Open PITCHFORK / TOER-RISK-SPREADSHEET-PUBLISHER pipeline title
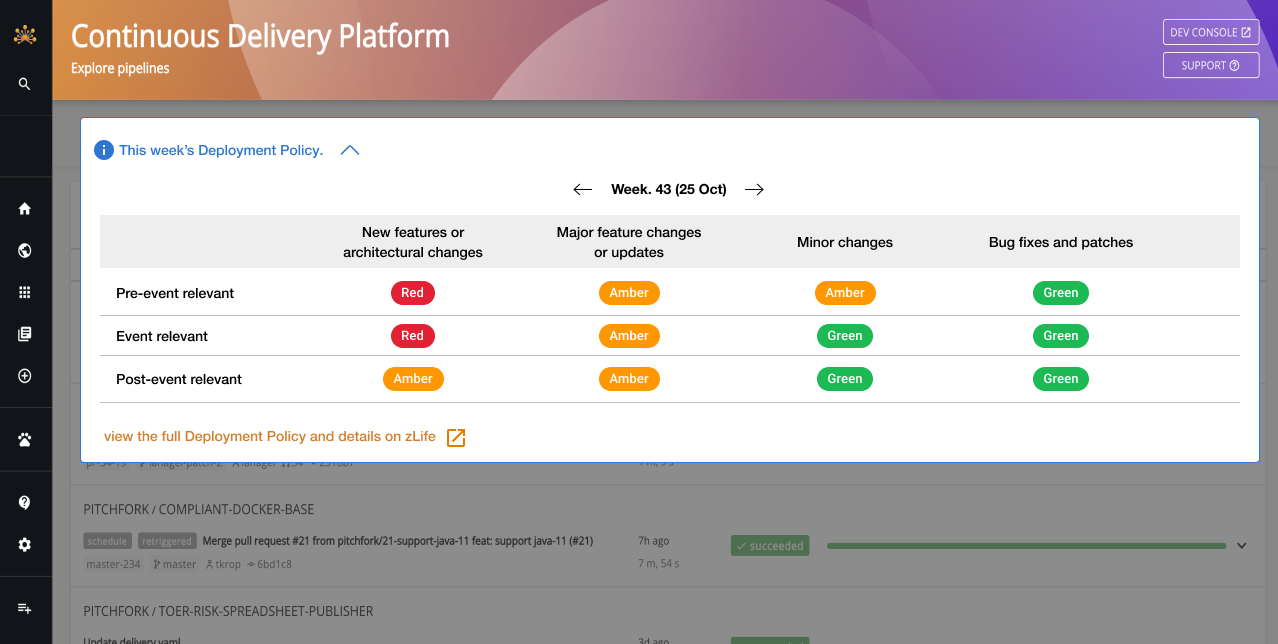This screenshot has height=644, width=1278. (x=228, y=611)
